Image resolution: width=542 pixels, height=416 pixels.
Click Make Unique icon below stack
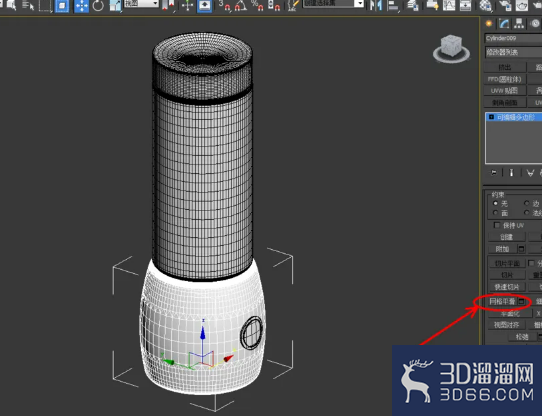pyautogui.click(x=530, y=172)
